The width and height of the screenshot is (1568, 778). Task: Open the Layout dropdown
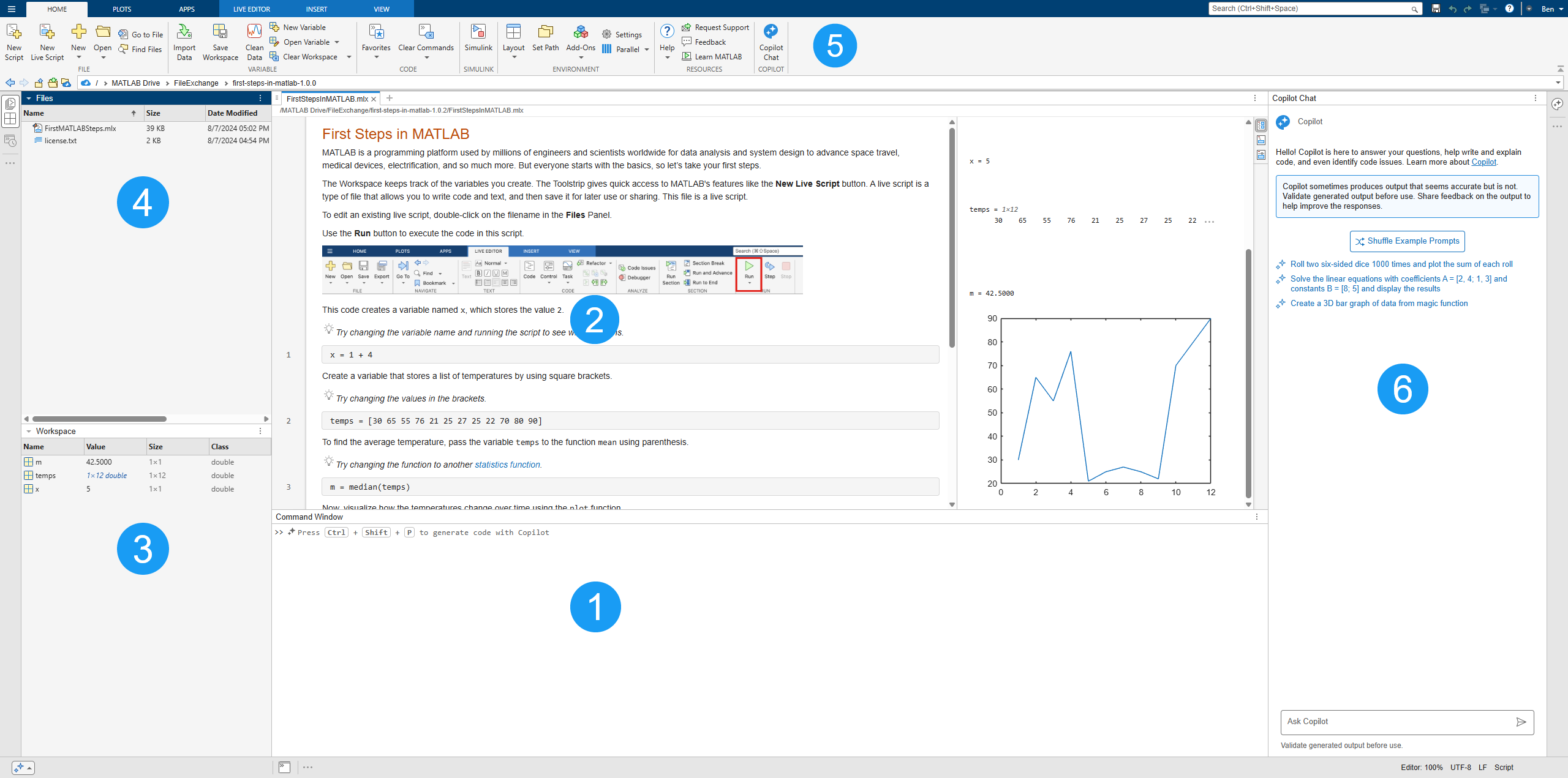(513, 58)
